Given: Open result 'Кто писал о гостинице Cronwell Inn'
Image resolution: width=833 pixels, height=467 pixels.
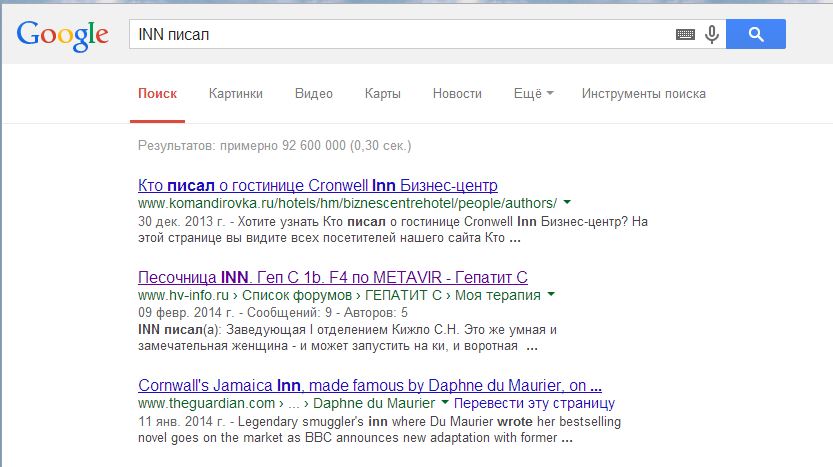Looking at the screenshot, I should point(318,185).
